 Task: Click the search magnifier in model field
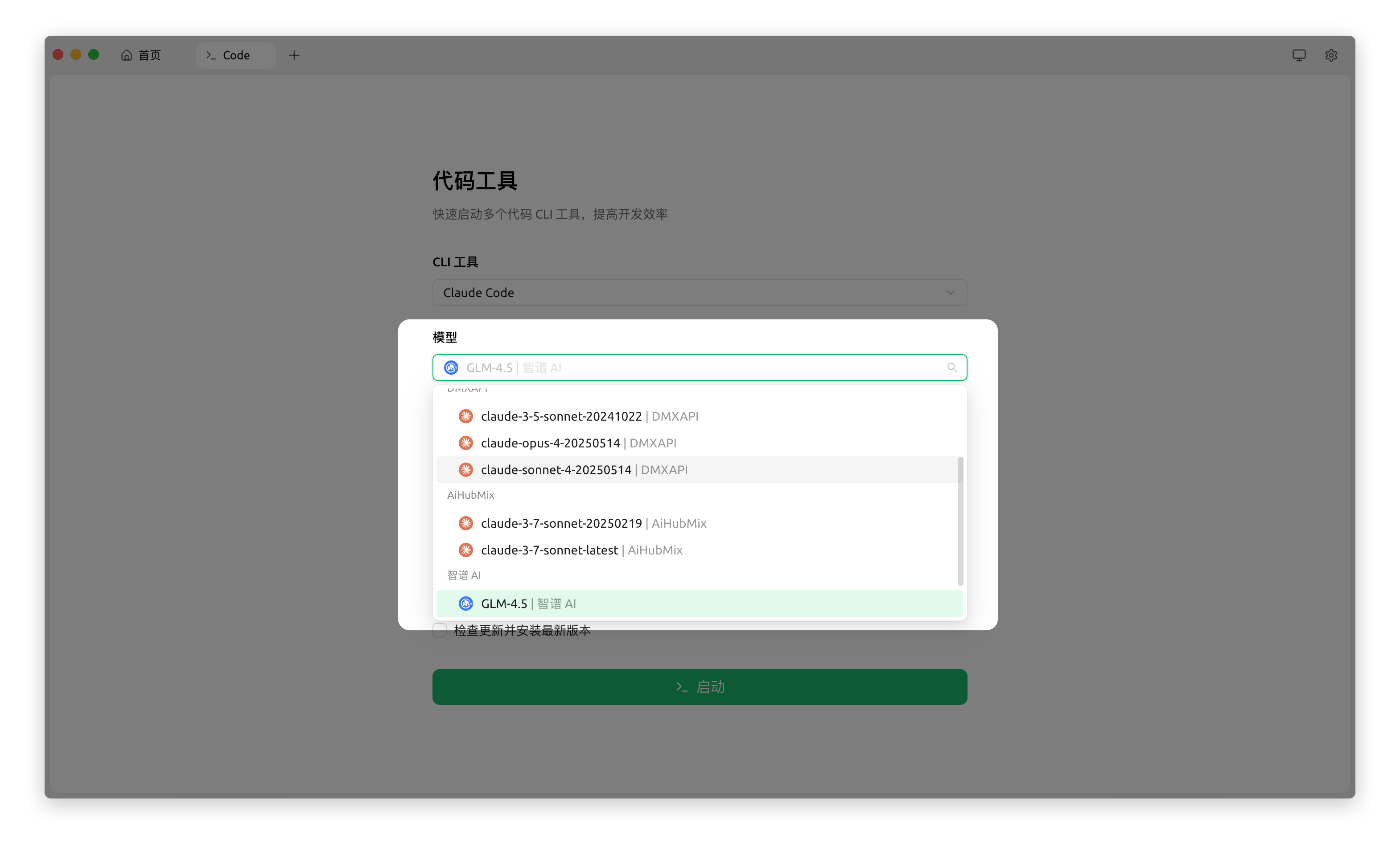point(952,368)
